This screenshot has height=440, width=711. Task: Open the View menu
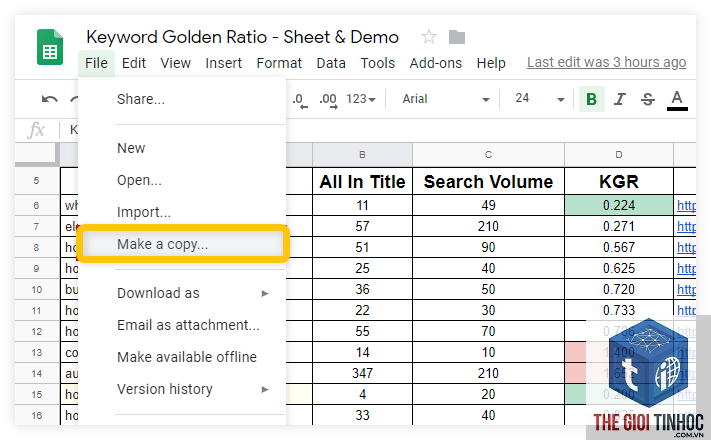click(175, 63)
